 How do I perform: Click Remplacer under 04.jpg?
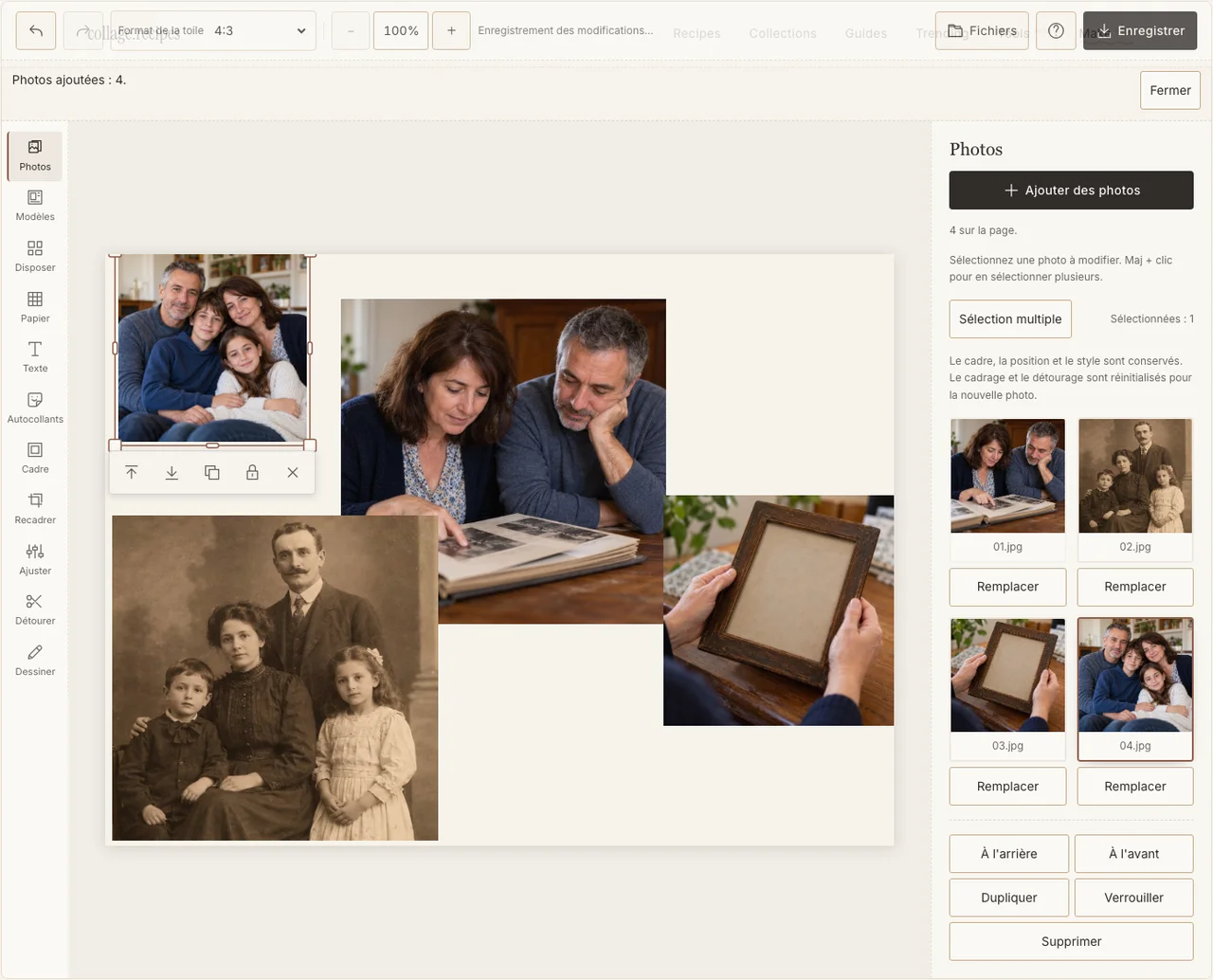pyautogui.click(x=1135, y=787)
